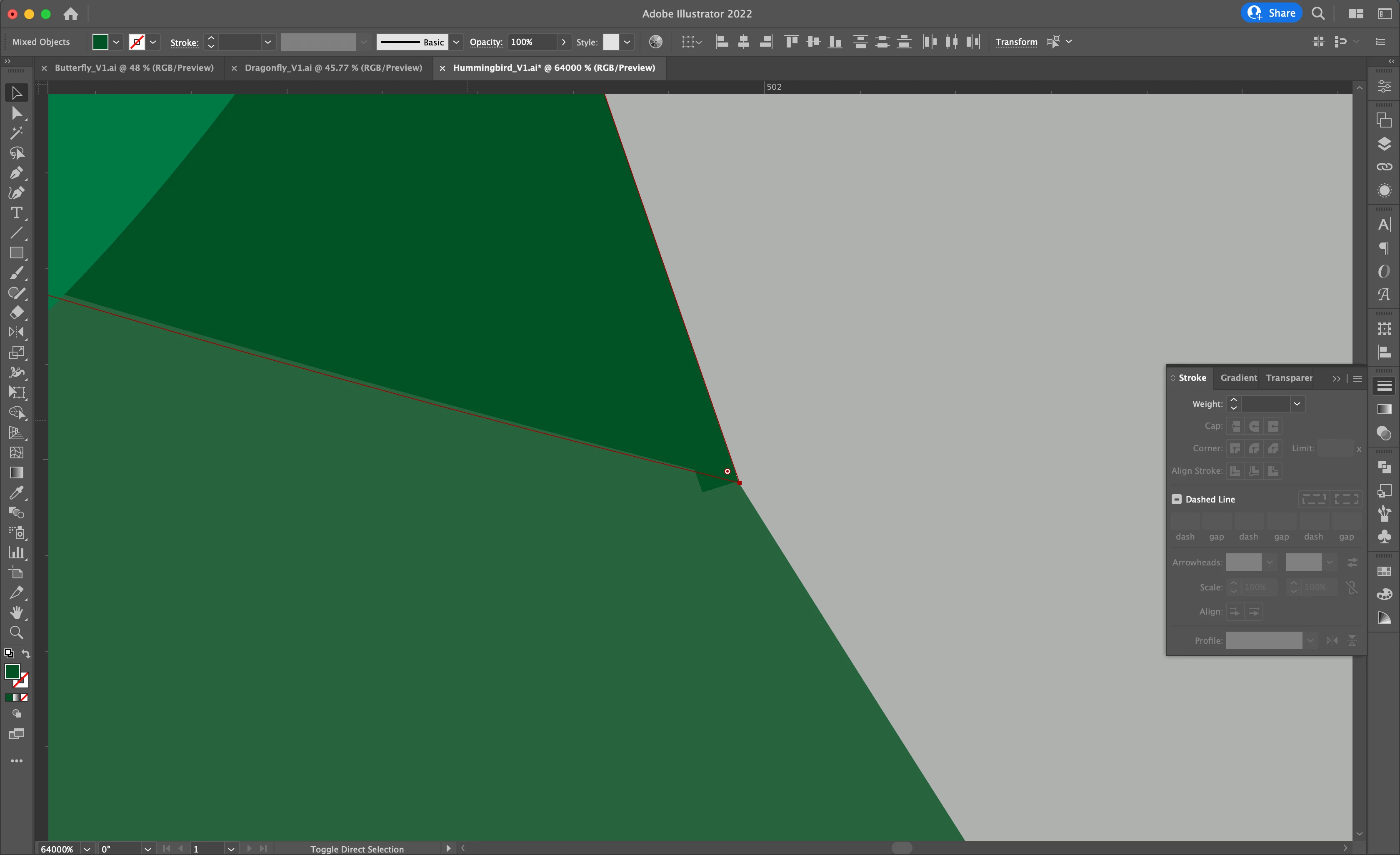
Task: Select the Pen tool
Action: (x=17, y=172)
